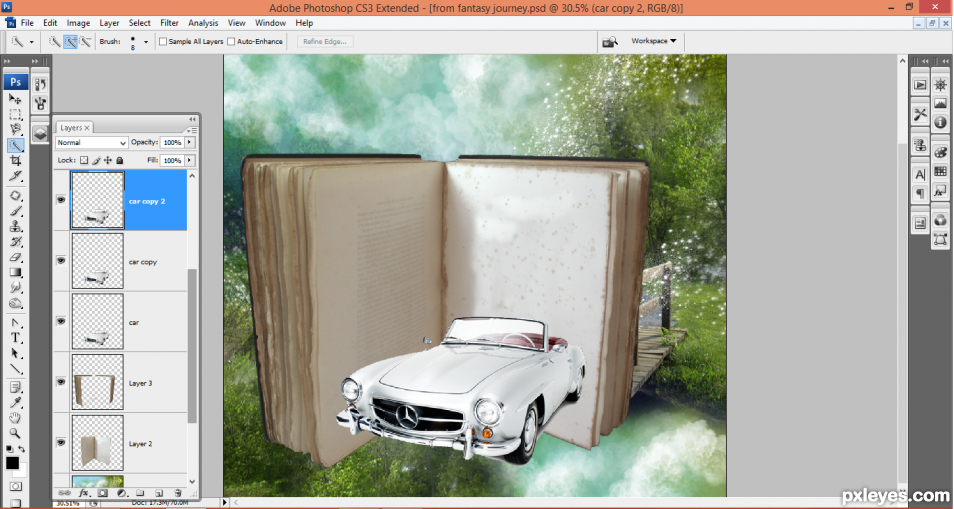954x509 pixels.
Task: Open the Color palette panel icon
Action: [940, 152]
